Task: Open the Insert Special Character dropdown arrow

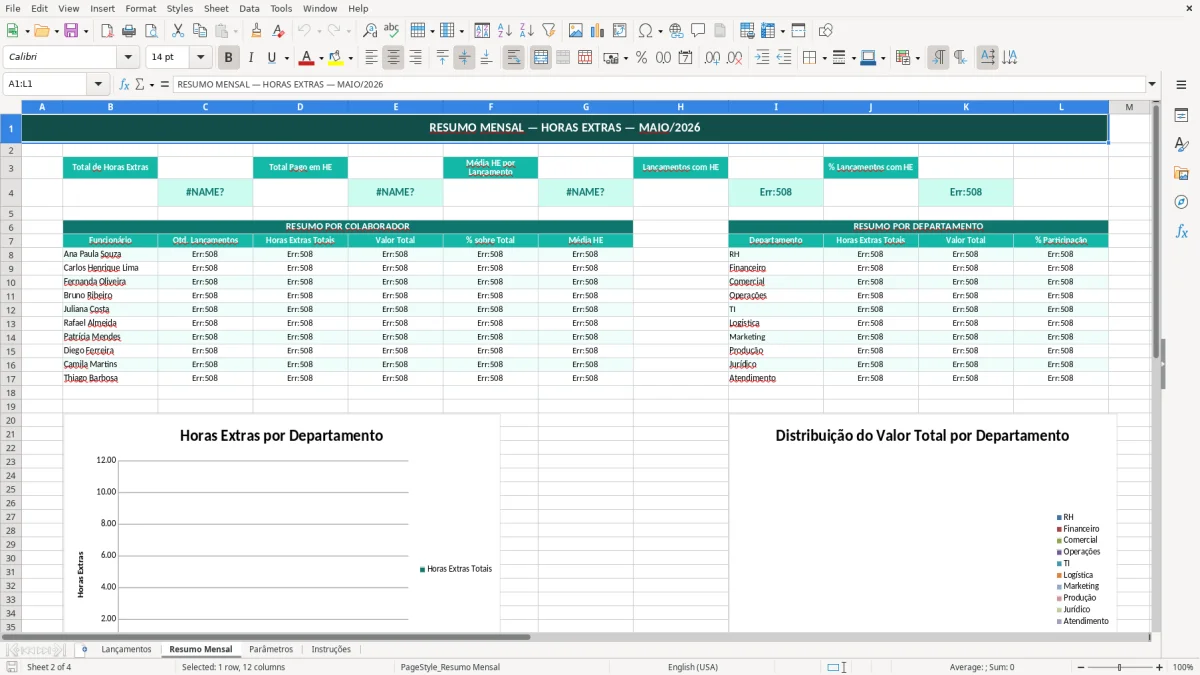Action: 660,31
